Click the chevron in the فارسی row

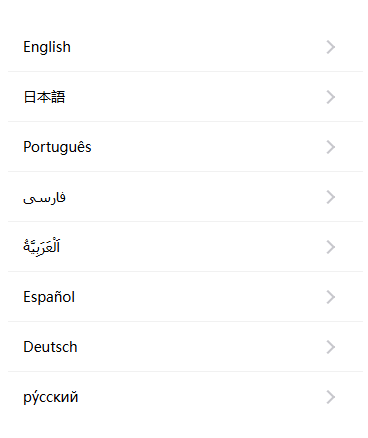coord(330,197)
